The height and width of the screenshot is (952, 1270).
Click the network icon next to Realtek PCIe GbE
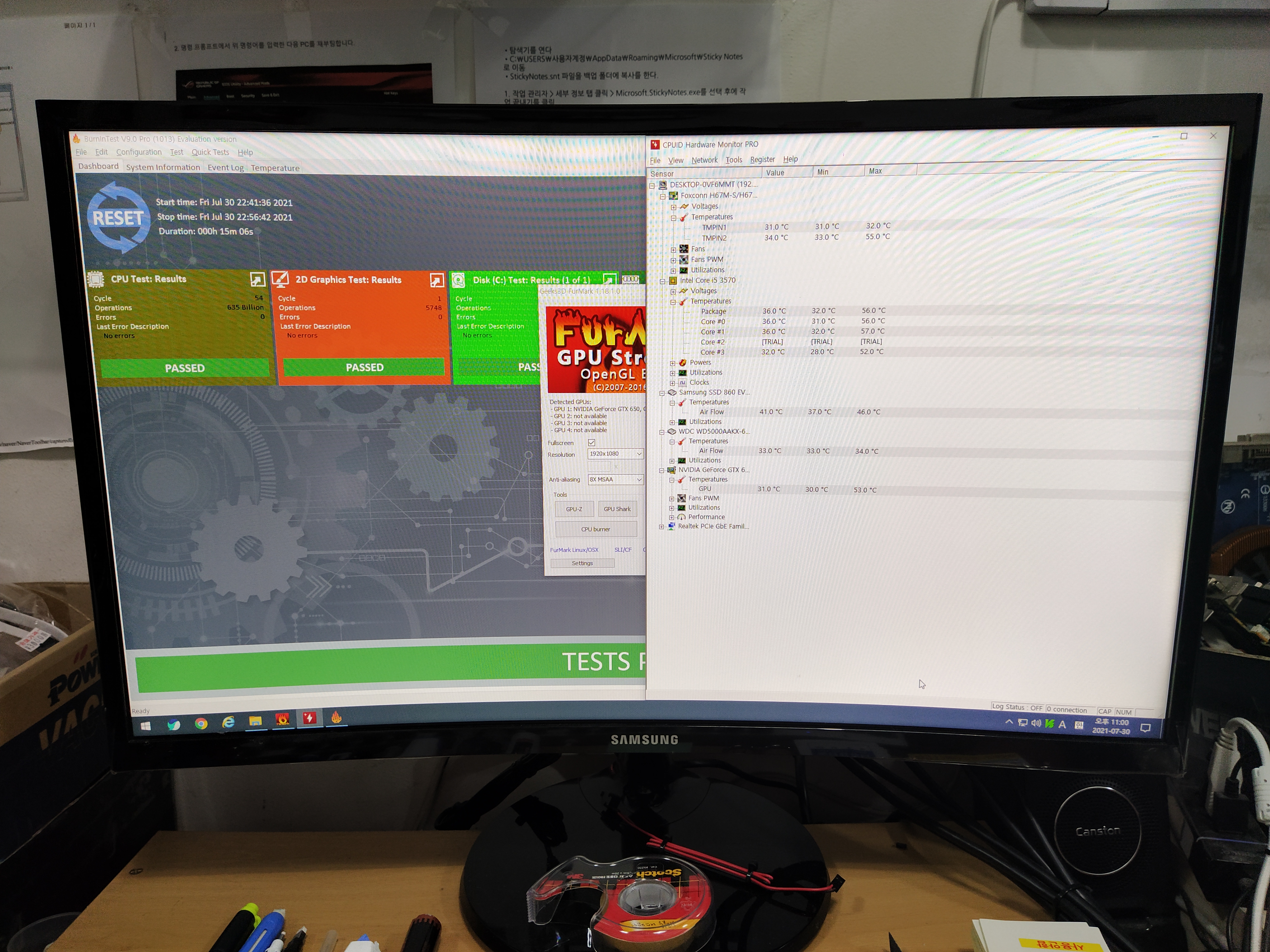pos(671,526)
